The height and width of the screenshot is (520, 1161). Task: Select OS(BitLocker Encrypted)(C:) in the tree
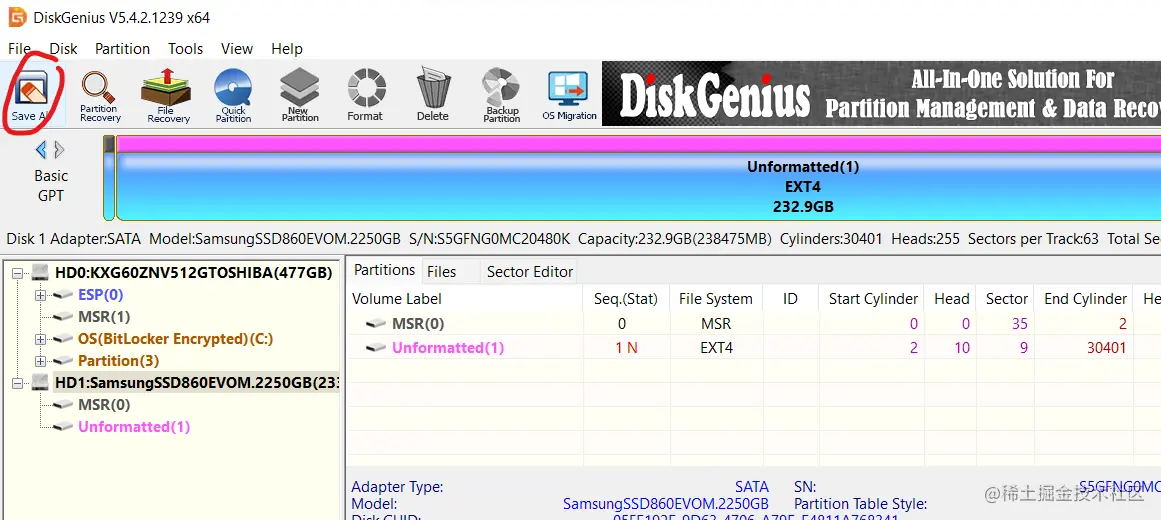pos(175,339)
